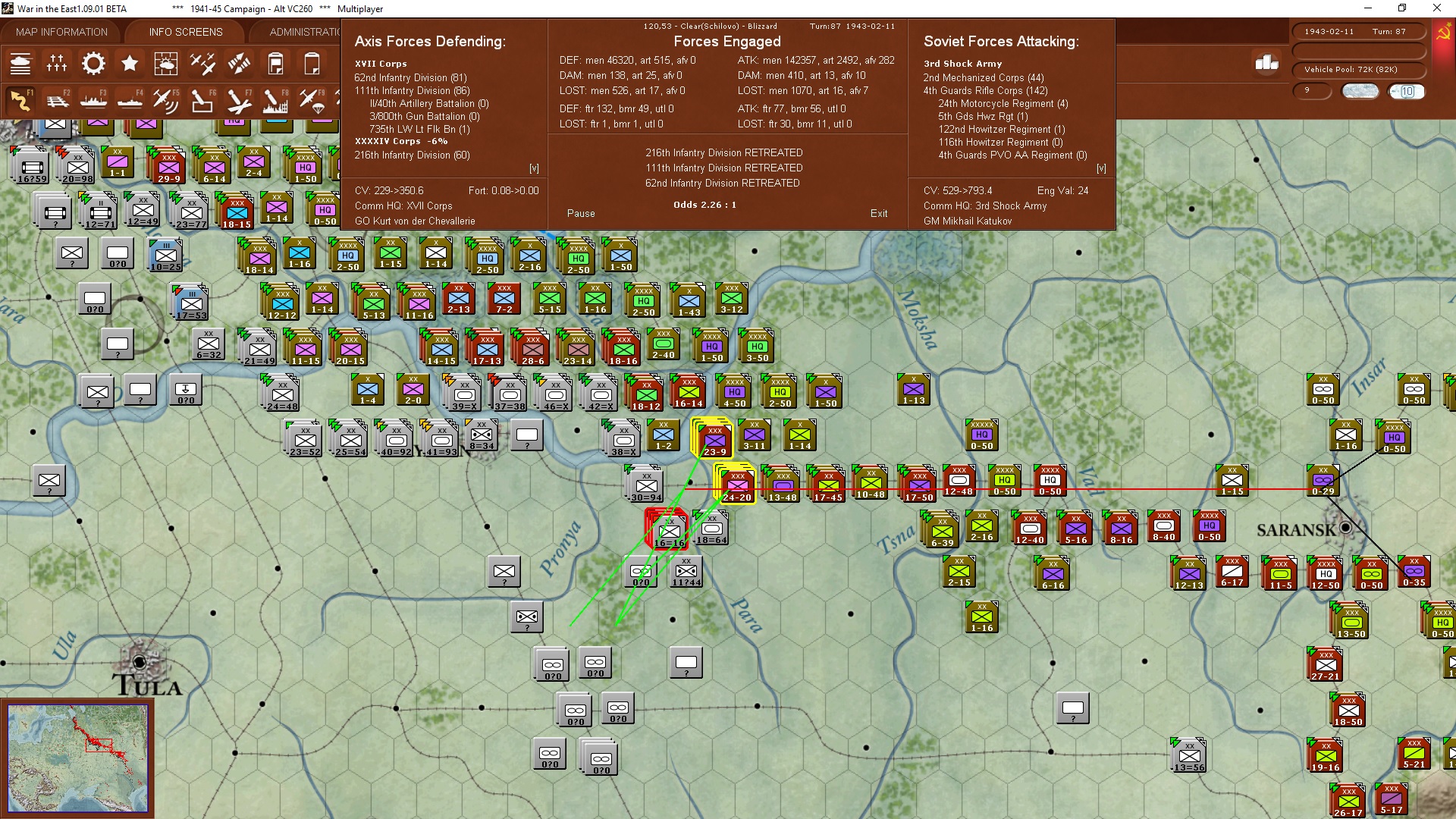Screen dimensions: 1456x819
Task: Choose the F3 naval transport ship mode
Action: pyautogui.click(x=93, y=100)
